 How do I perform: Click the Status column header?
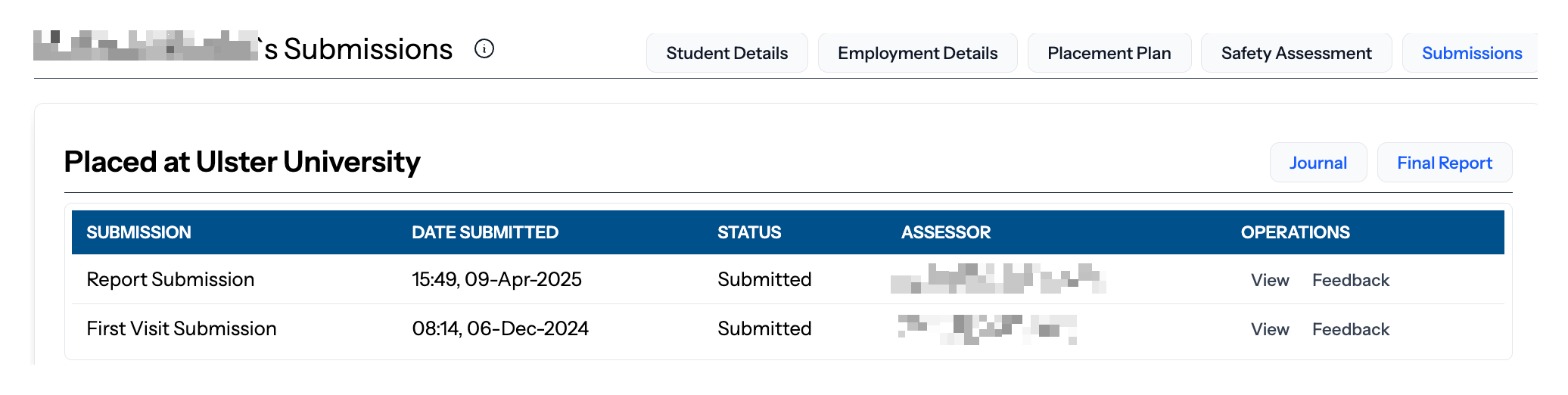(749, 232)
